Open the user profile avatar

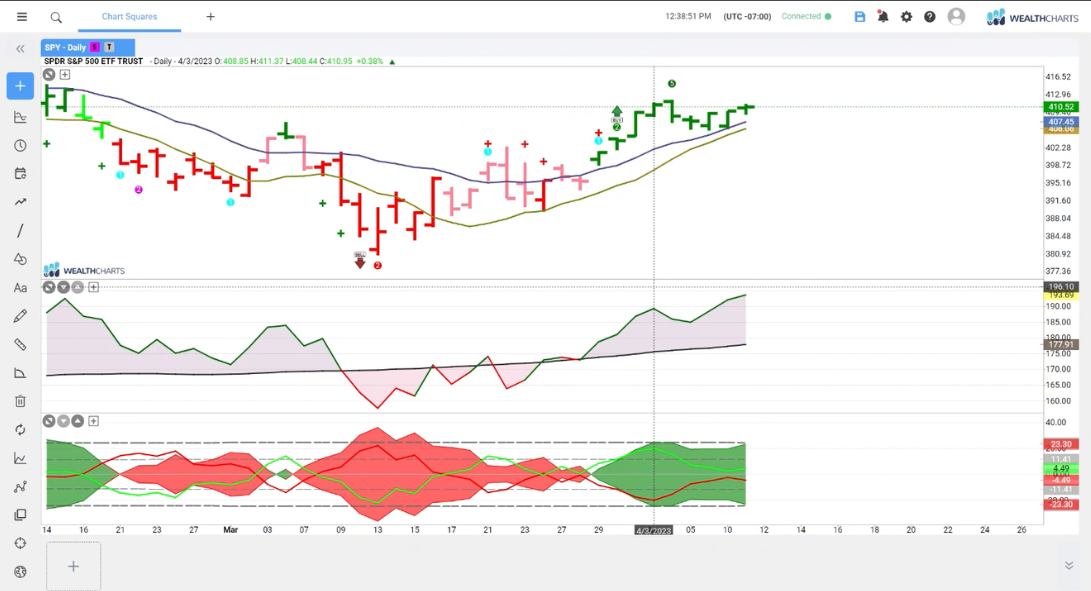pos(957,16)
